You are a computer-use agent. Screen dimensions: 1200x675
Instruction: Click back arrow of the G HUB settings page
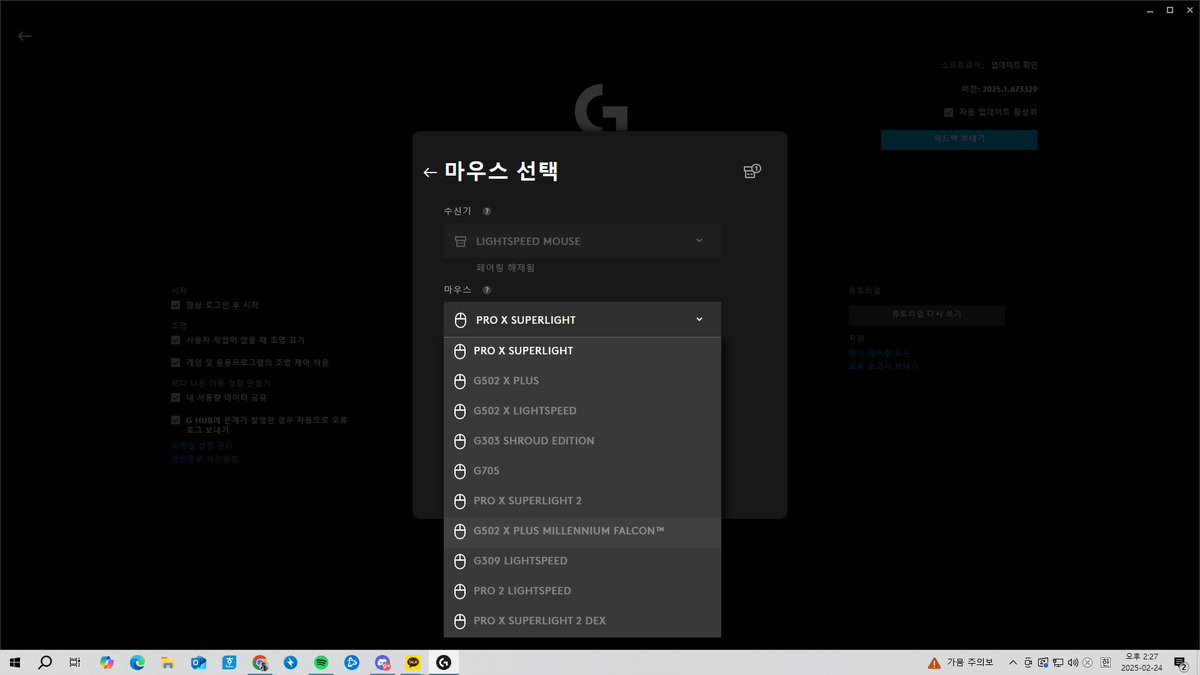(25, 36)
